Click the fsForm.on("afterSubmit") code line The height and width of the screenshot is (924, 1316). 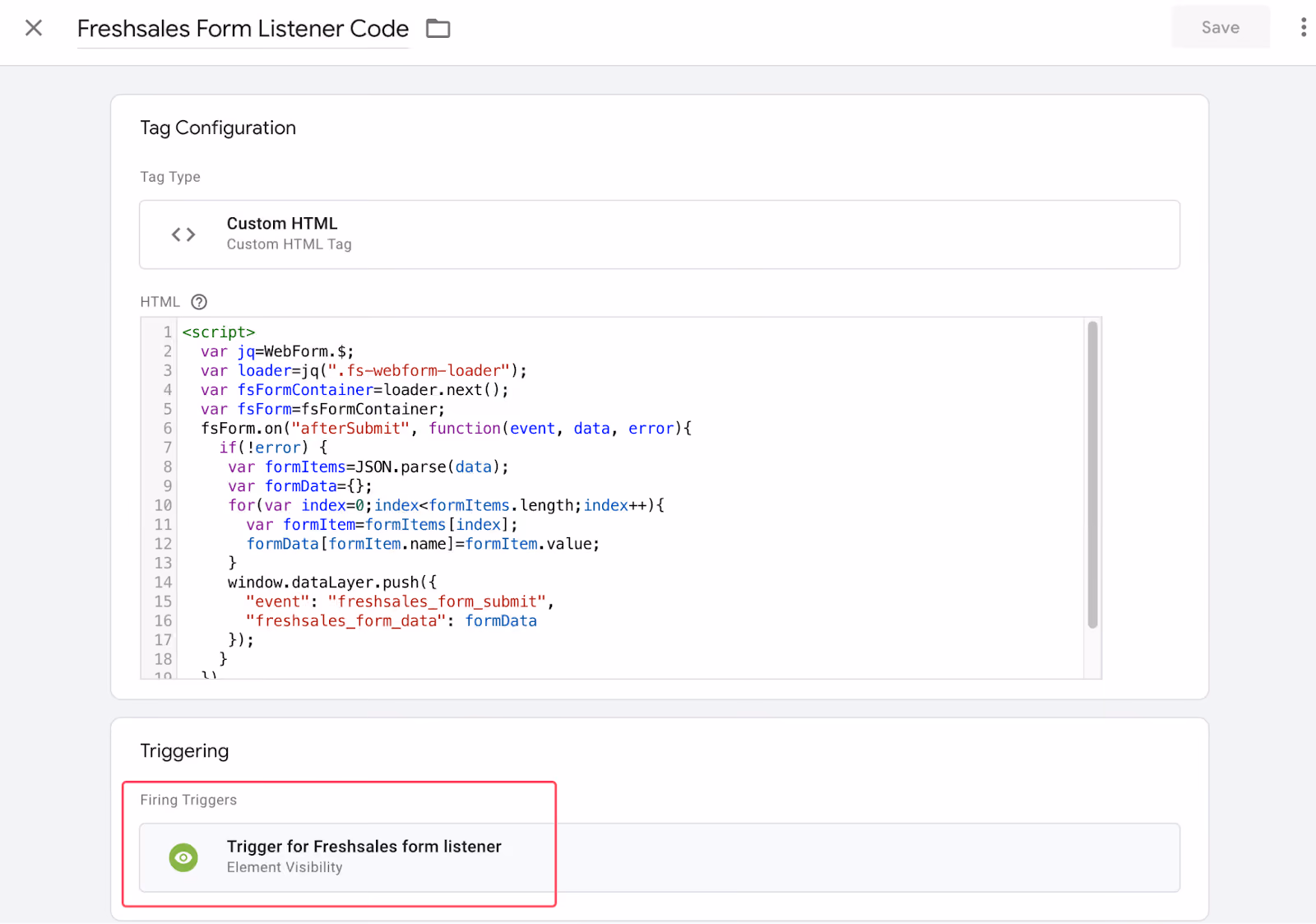click(447, 429)
